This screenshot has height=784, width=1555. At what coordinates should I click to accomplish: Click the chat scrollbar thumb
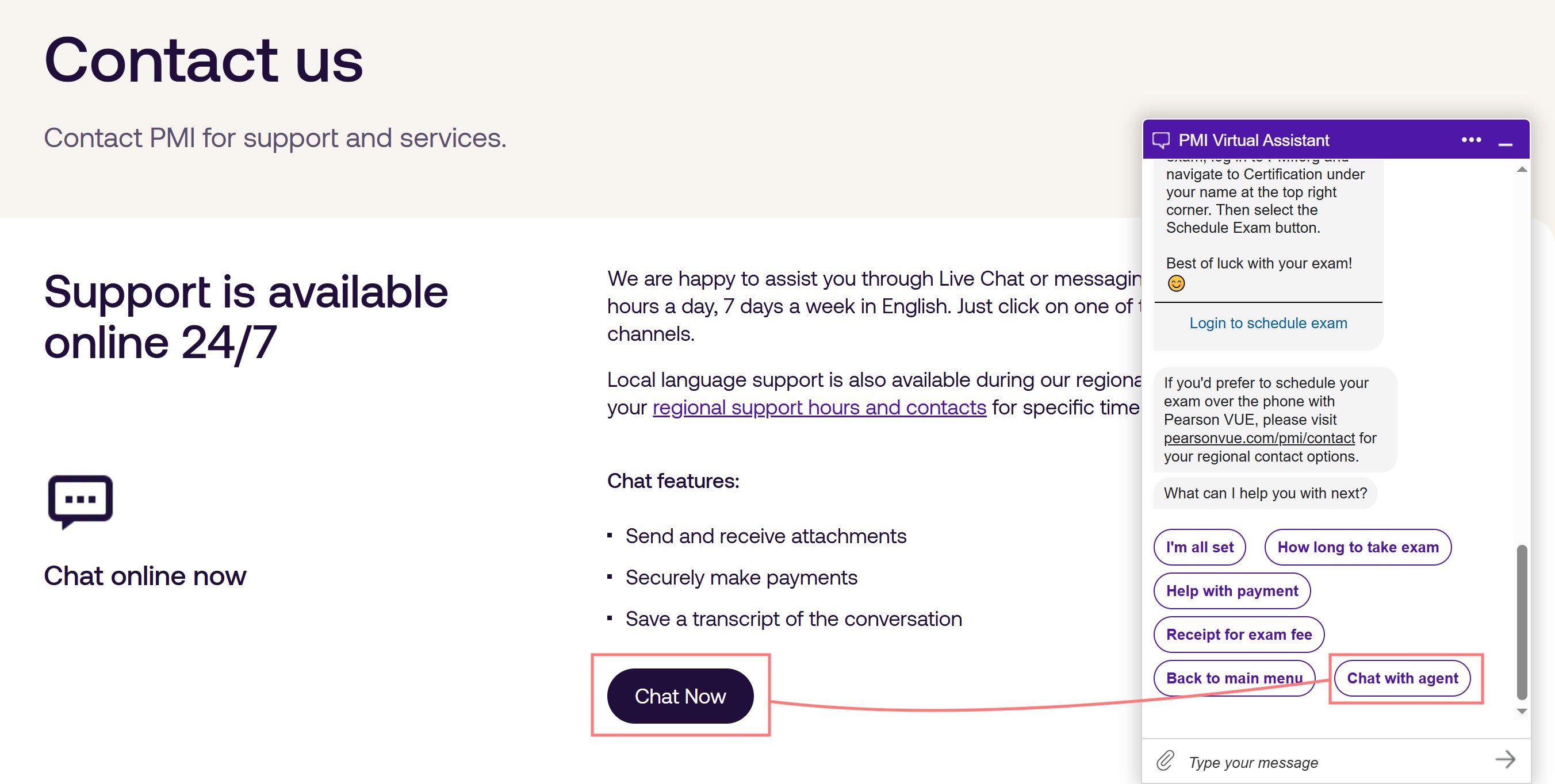coord(1521,622)
